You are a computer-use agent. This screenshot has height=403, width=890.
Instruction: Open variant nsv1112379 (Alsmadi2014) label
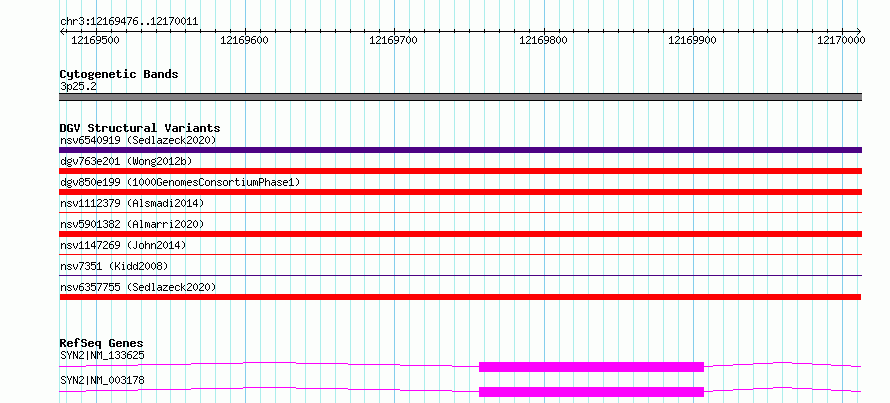[132, 203]
